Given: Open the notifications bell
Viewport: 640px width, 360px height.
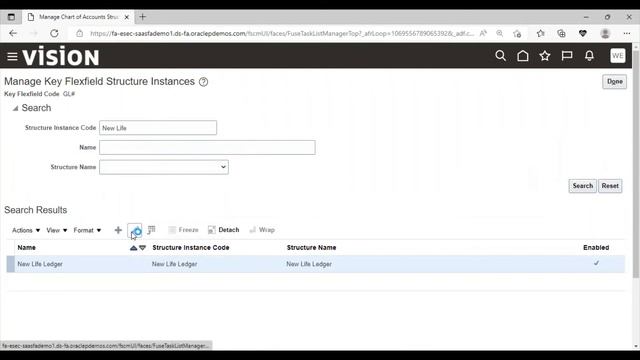Looking at the screenshot, I should (589, 56).
